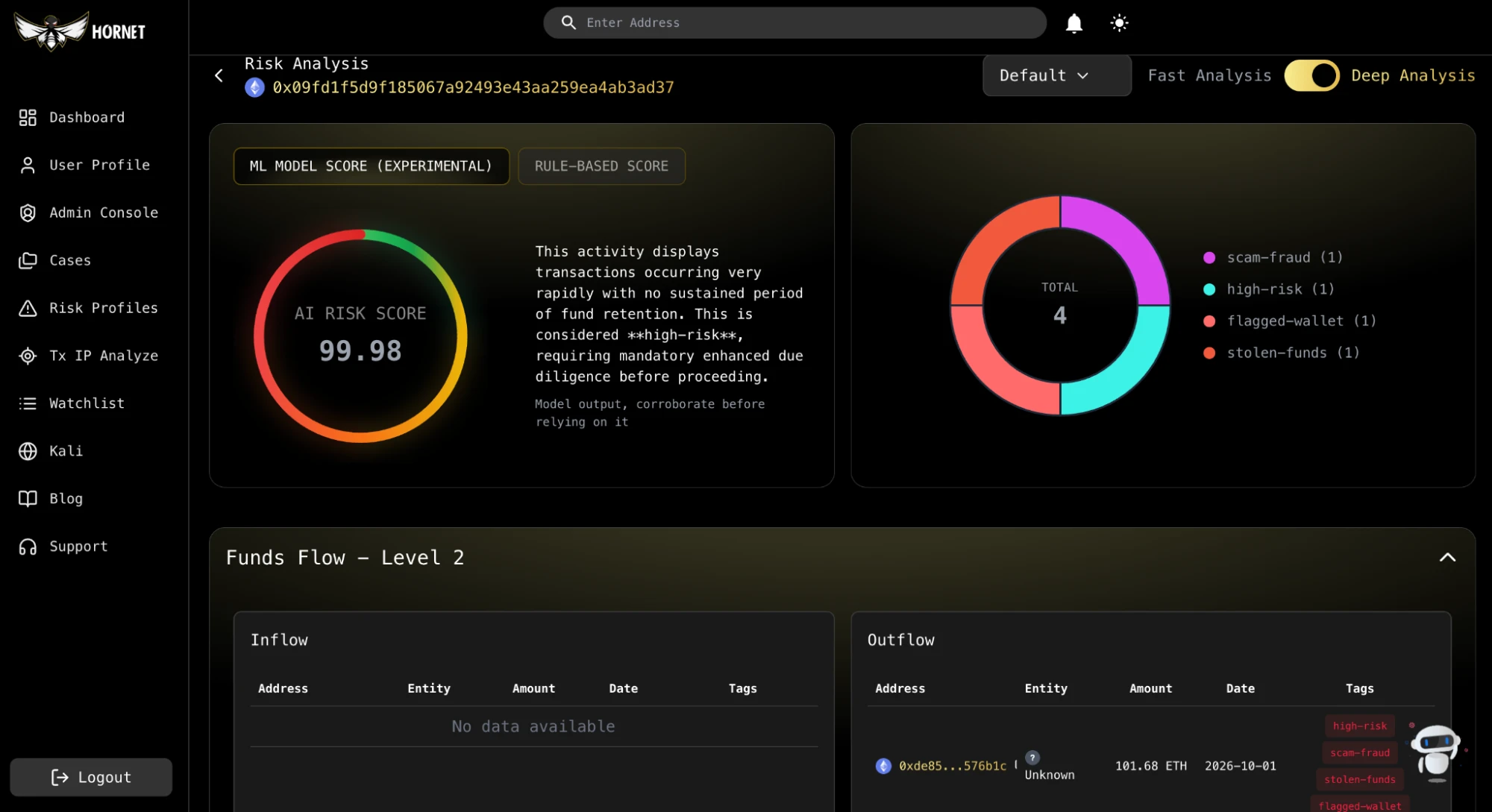Open the notifications bell
The width and height of the screenshot is (1492, 812).
tap(1074, 23)
